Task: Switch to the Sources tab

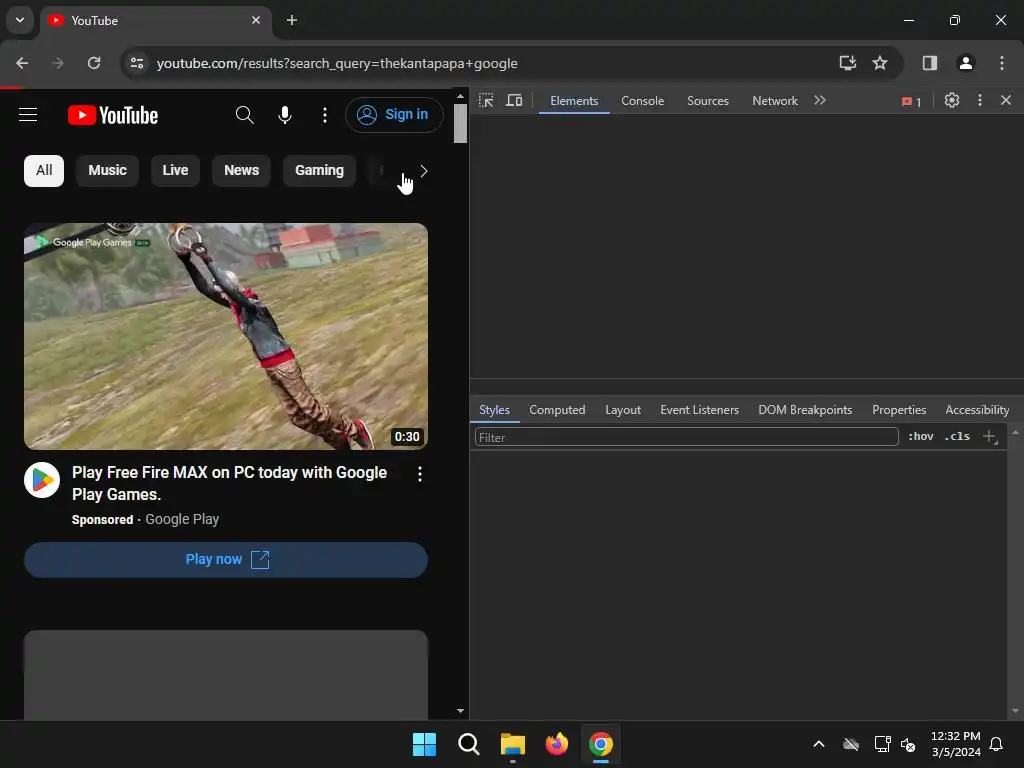Action: pyautogui.click(x=708, y=101)
